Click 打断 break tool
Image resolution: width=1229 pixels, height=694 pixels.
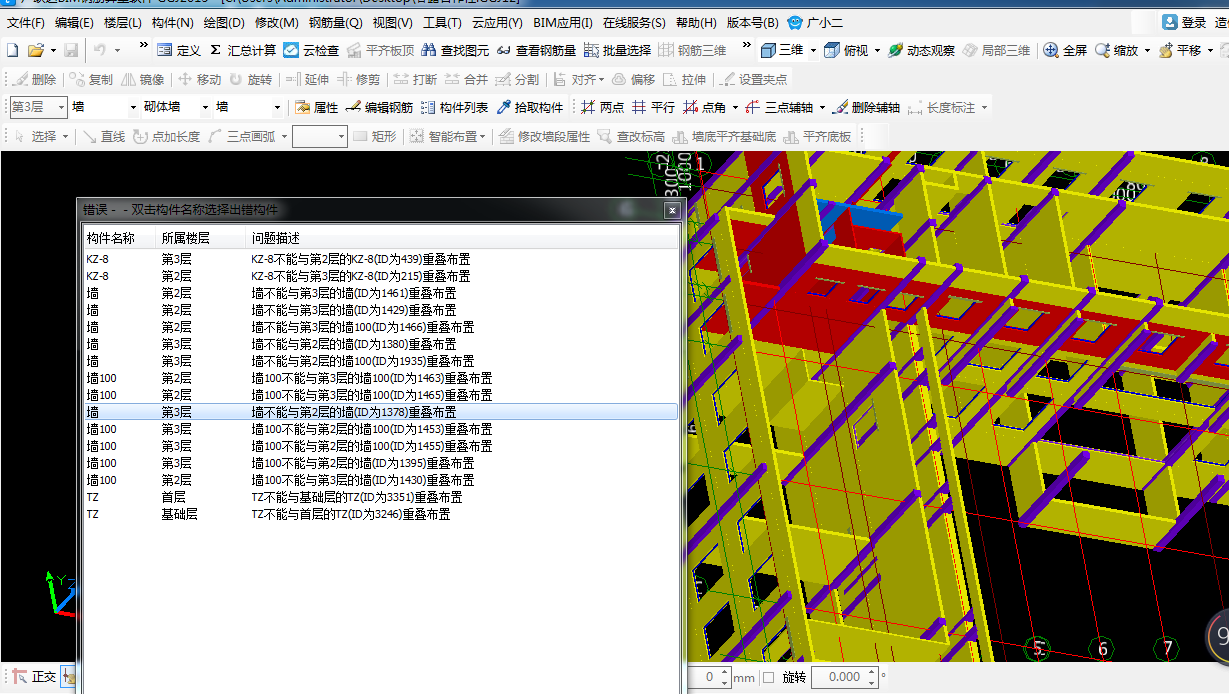point(415,79)
